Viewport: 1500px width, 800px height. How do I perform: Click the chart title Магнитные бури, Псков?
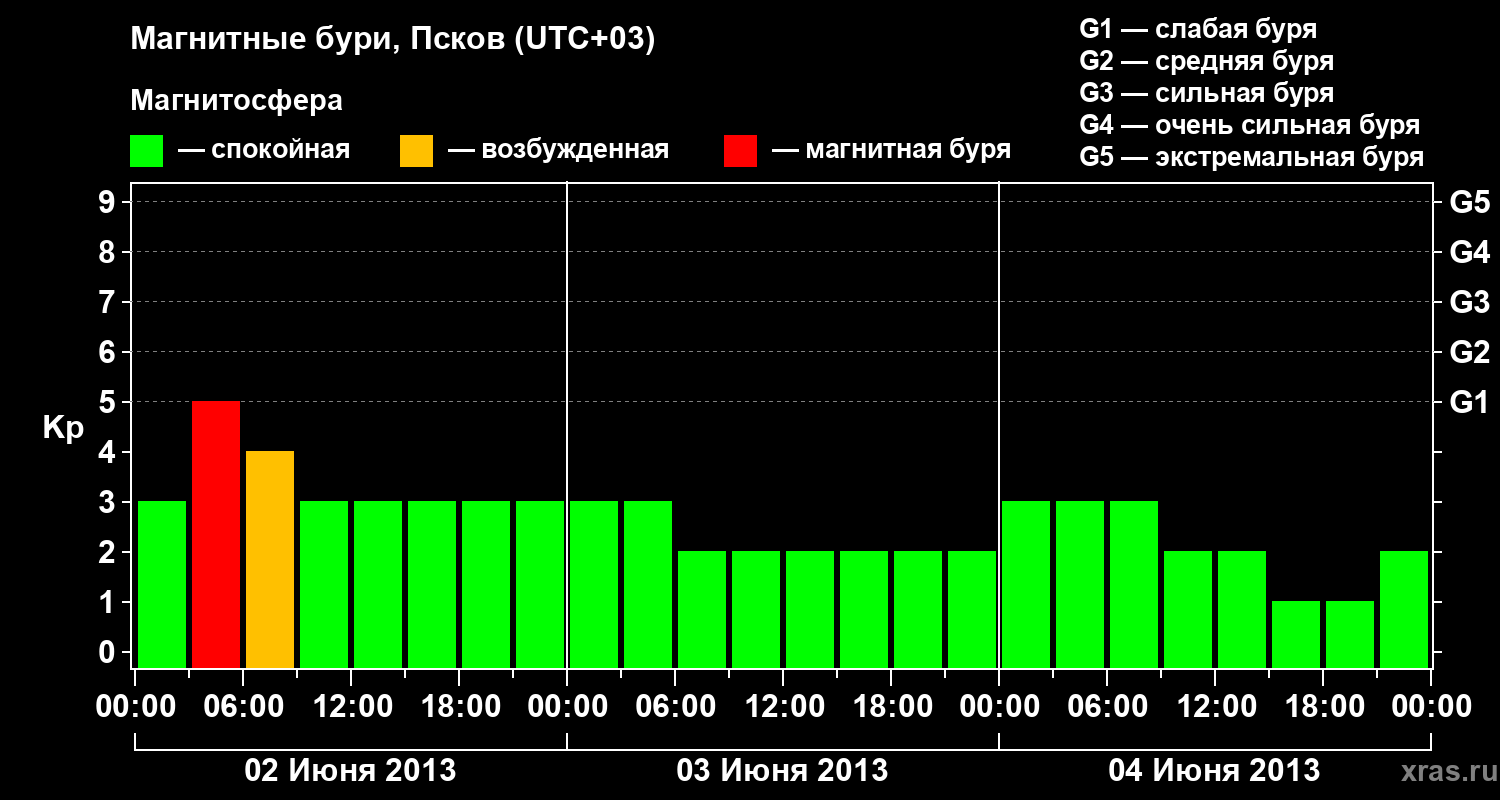click(x=392, y=40)
